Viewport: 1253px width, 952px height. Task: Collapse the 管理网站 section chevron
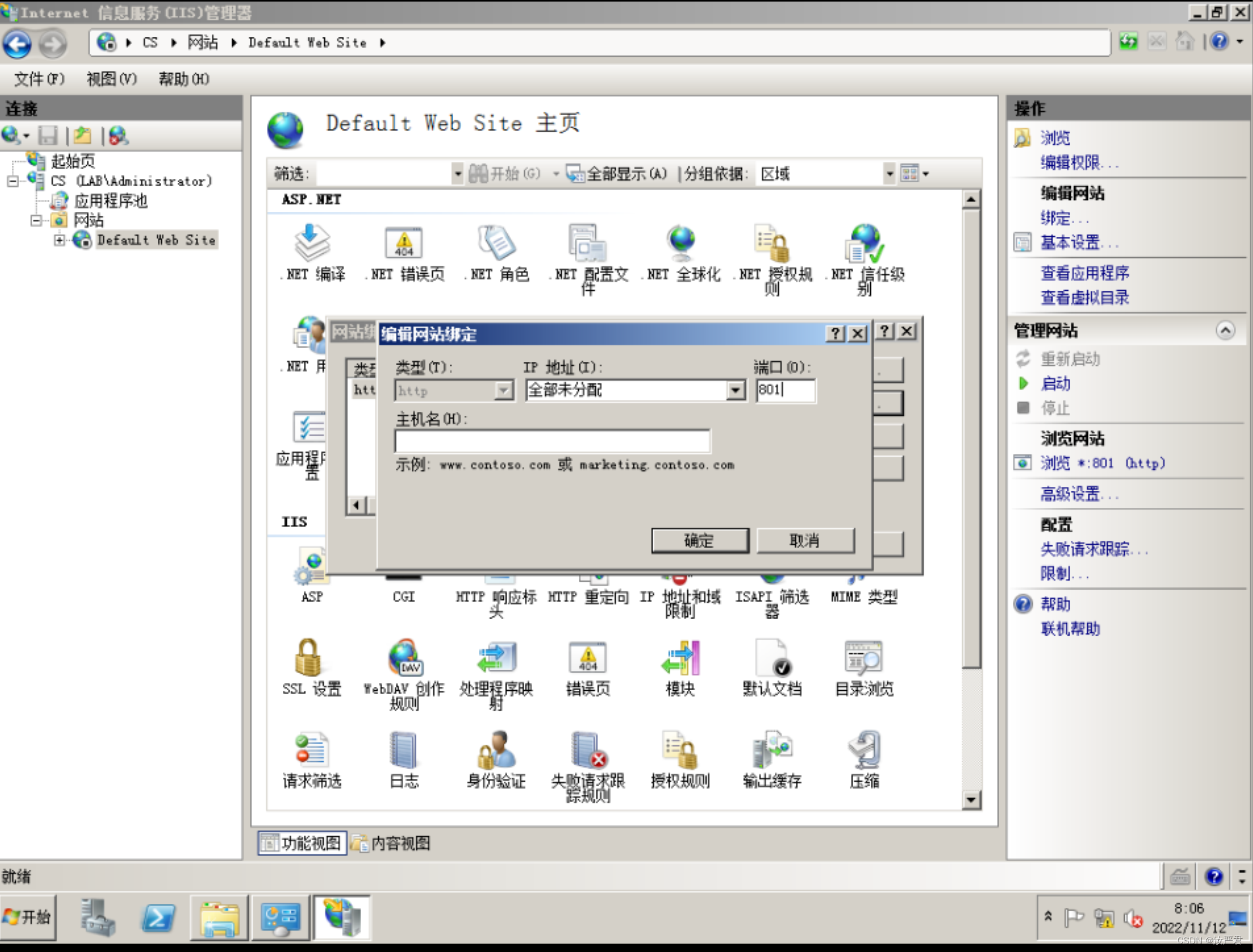1225,330
